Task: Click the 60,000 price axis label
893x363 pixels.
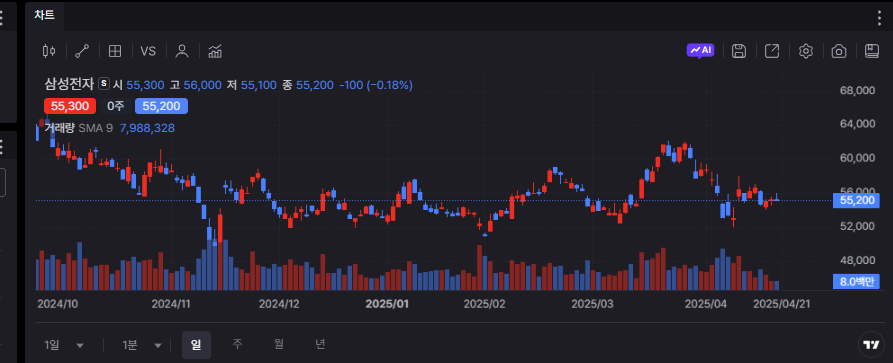Action: click(857, 158)
